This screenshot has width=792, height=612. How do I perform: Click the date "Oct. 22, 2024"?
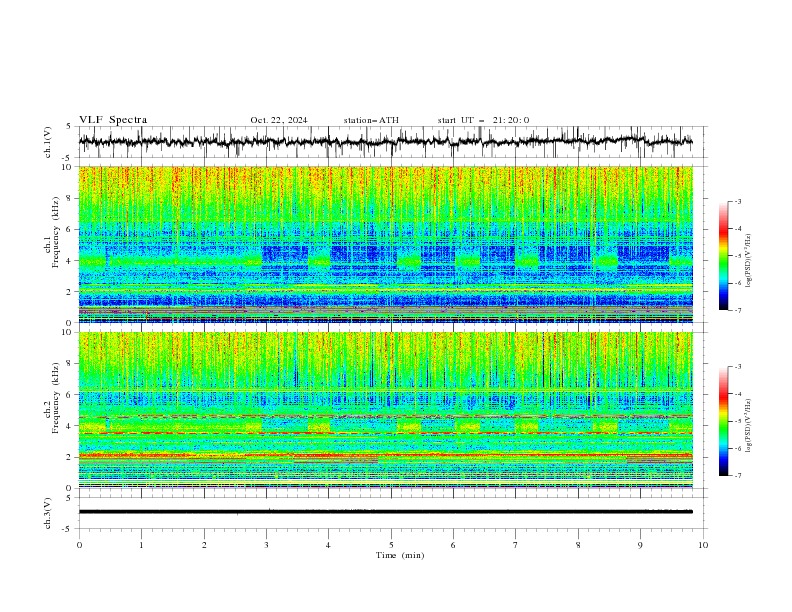[x=279, y=120]
